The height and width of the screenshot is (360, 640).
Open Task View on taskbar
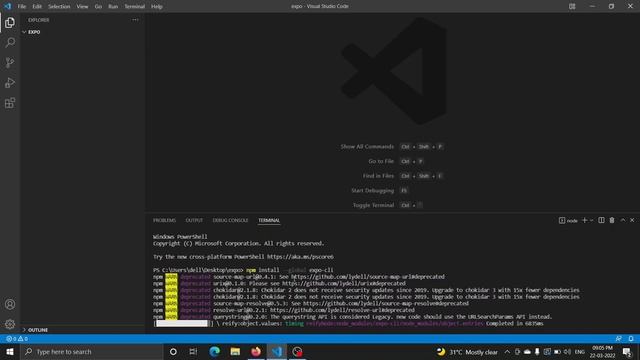point(193,351)
